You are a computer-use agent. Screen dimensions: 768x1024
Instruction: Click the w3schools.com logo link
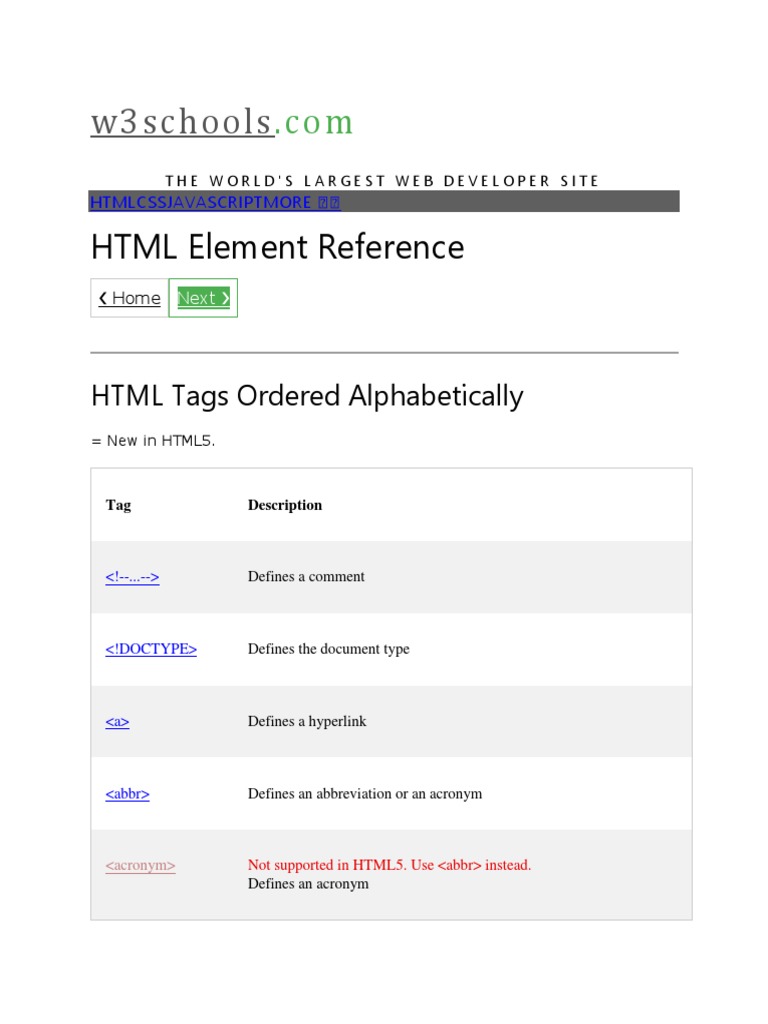222,122
